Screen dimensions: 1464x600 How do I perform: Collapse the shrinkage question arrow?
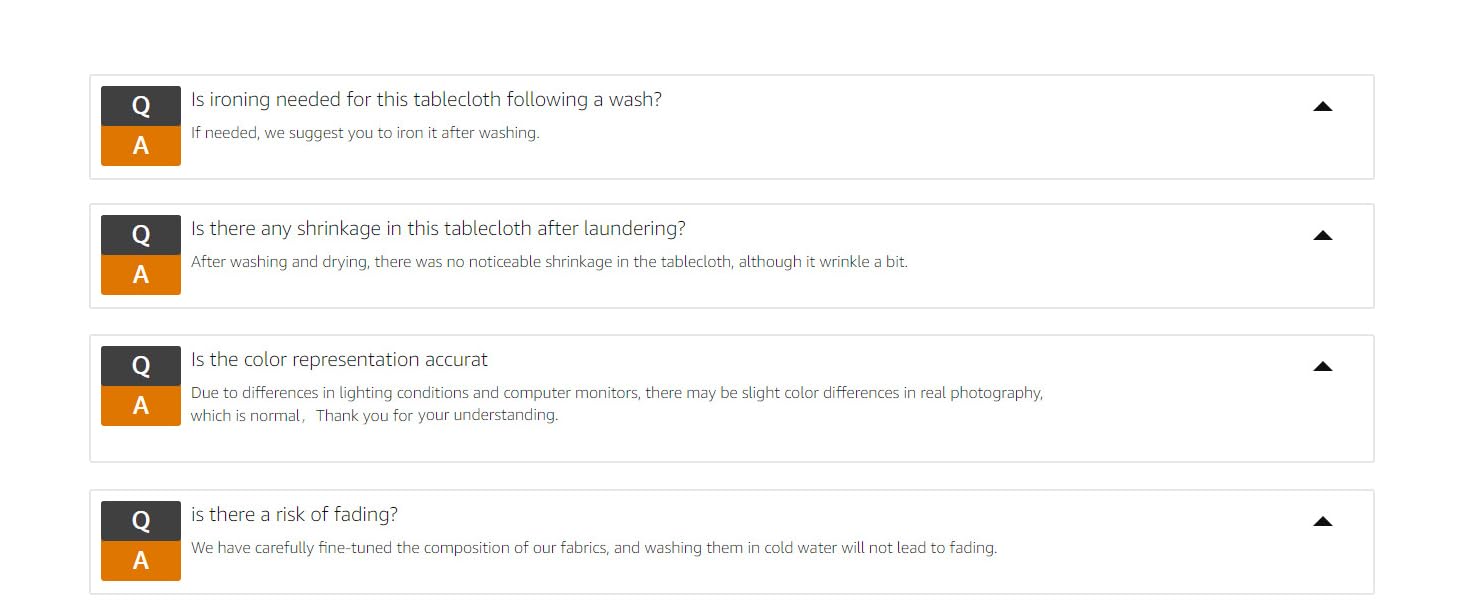click(1323, 236)
